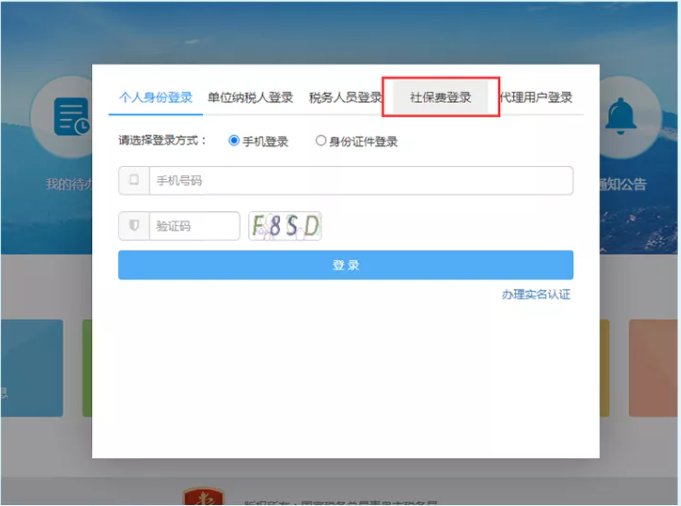
Task: Click the orange tile at right edge
Action: pos(652,368)
